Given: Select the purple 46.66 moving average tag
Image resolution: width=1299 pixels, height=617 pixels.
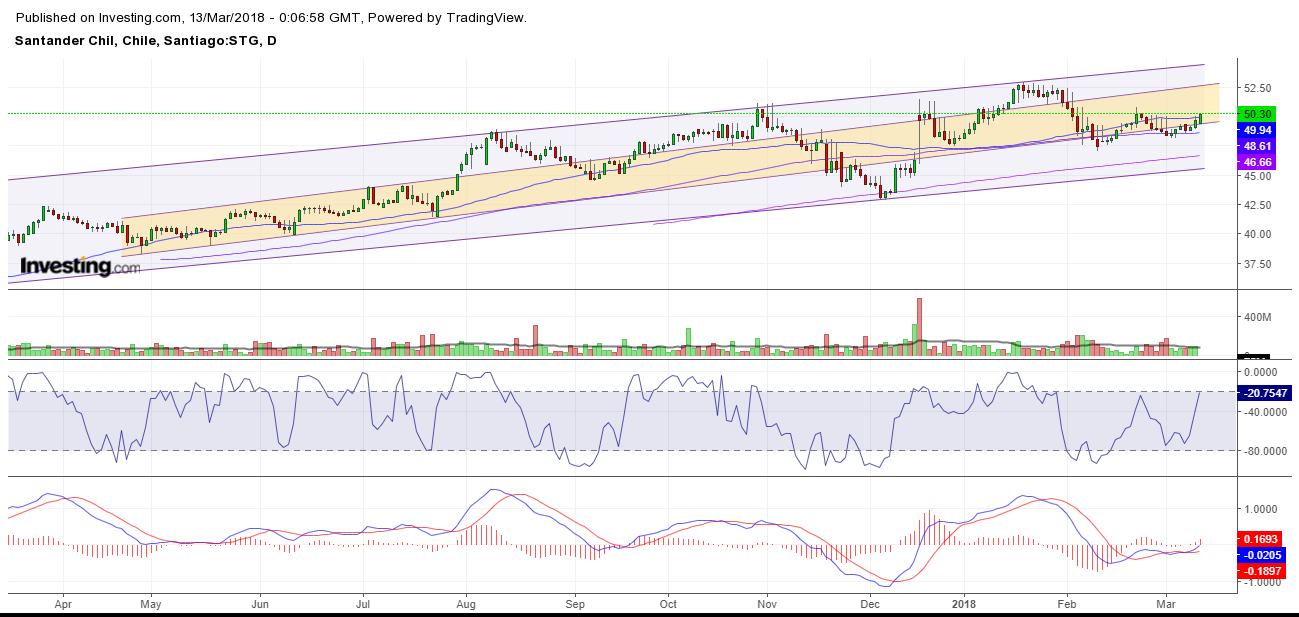Looking at the screenshot, I should coord(1258,161).
